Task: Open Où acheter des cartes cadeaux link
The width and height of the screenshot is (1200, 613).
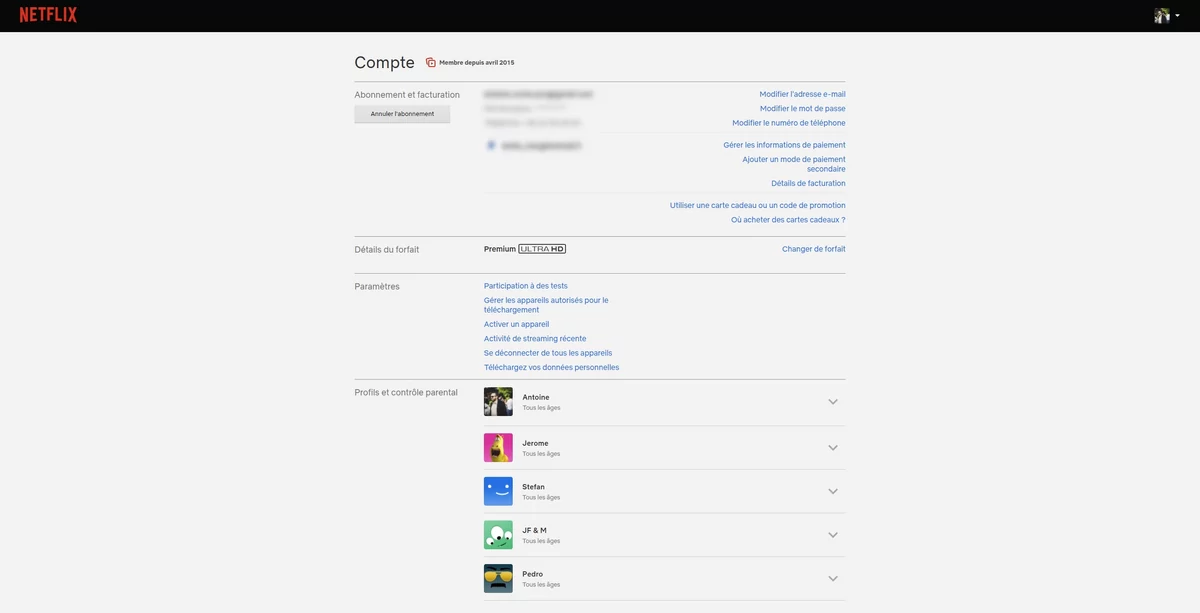Action: 788,219
